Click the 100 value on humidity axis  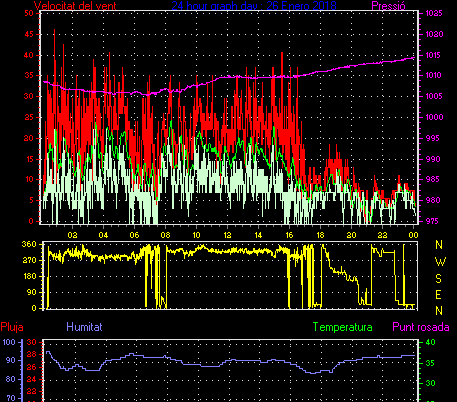9,342
